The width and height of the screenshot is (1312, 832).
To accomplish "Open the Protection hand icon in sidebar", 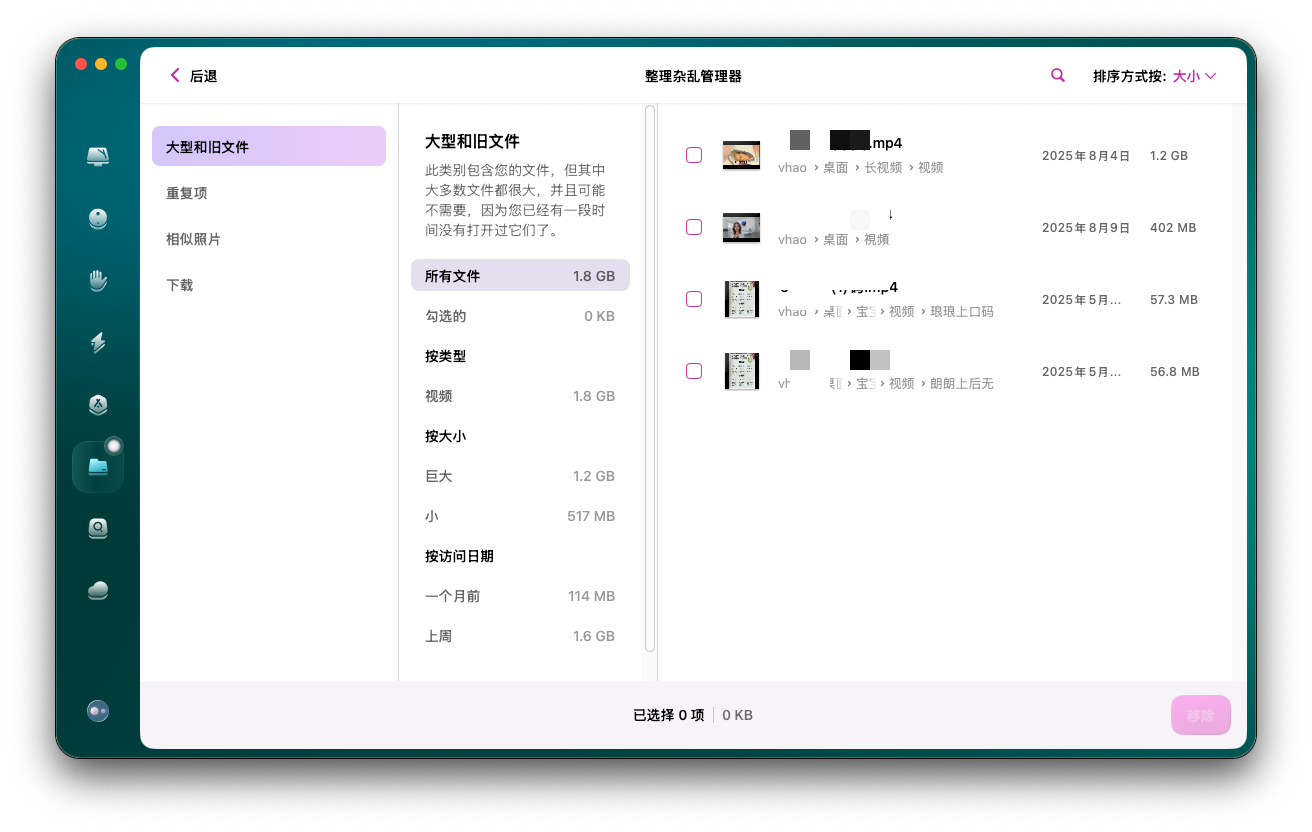I will pos(98,281).
